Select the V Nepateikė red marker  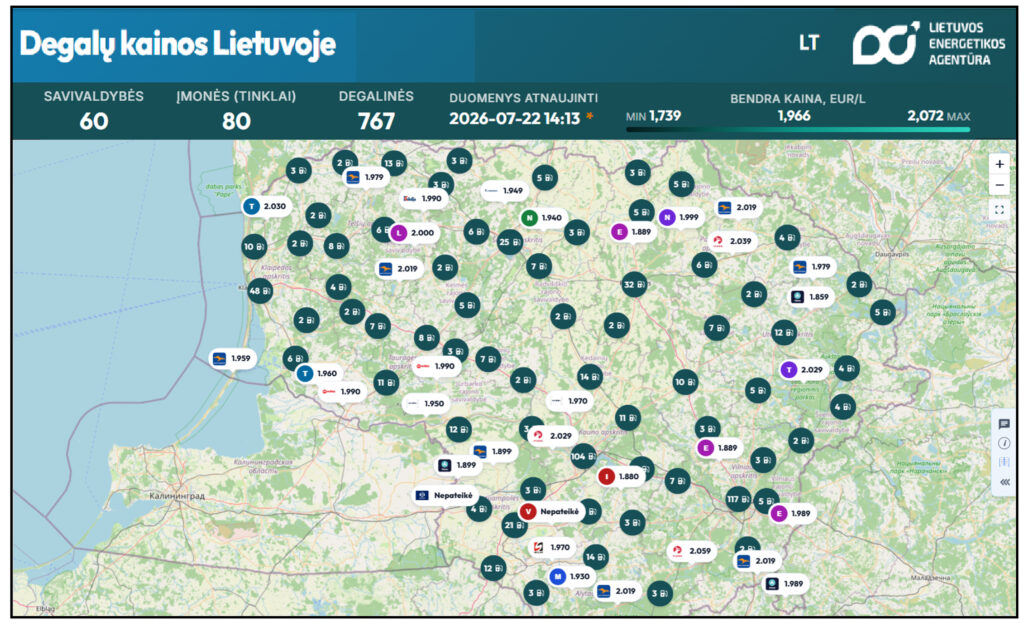coord(551,512)
